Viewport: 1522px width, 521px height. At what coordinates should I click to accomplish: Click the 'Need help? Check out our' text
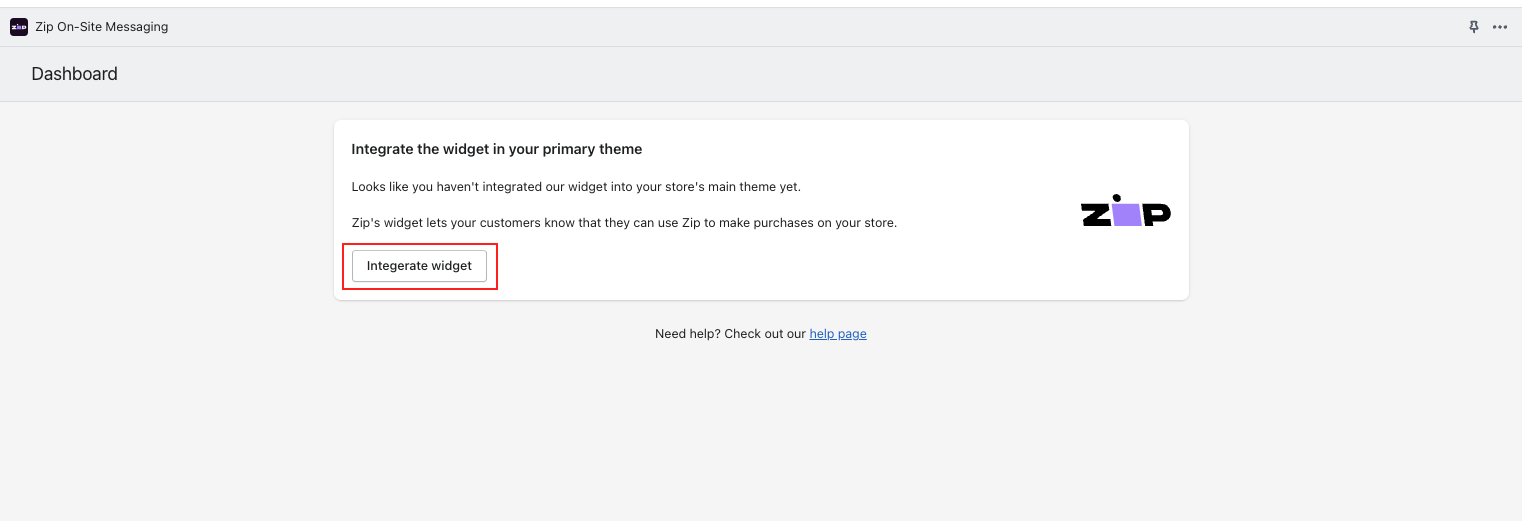point(730,334)
